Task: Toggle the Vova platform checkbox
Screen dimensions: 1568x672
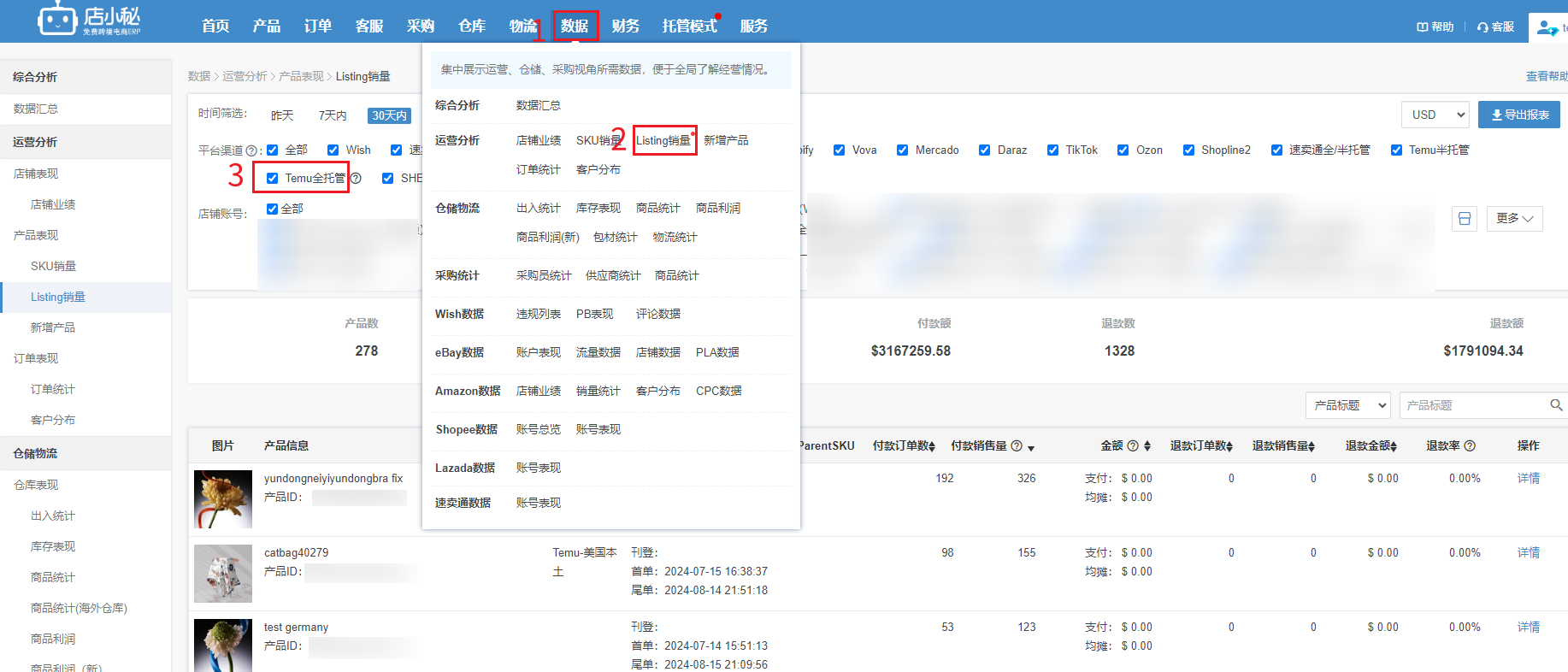Action: tap(840, 150)
